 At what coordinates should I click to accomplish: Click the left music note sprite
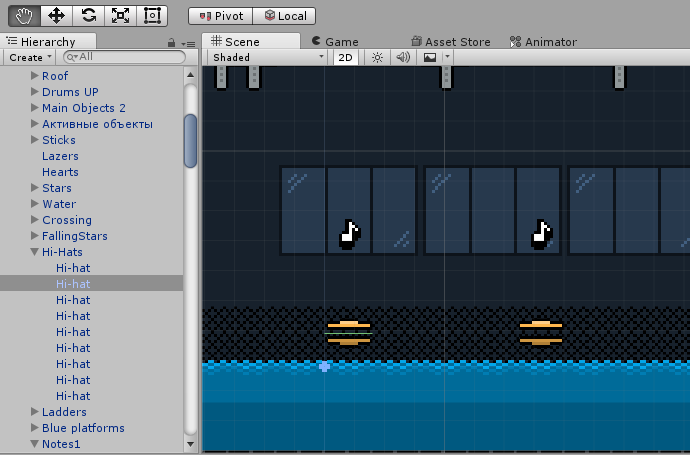point(350,235)
